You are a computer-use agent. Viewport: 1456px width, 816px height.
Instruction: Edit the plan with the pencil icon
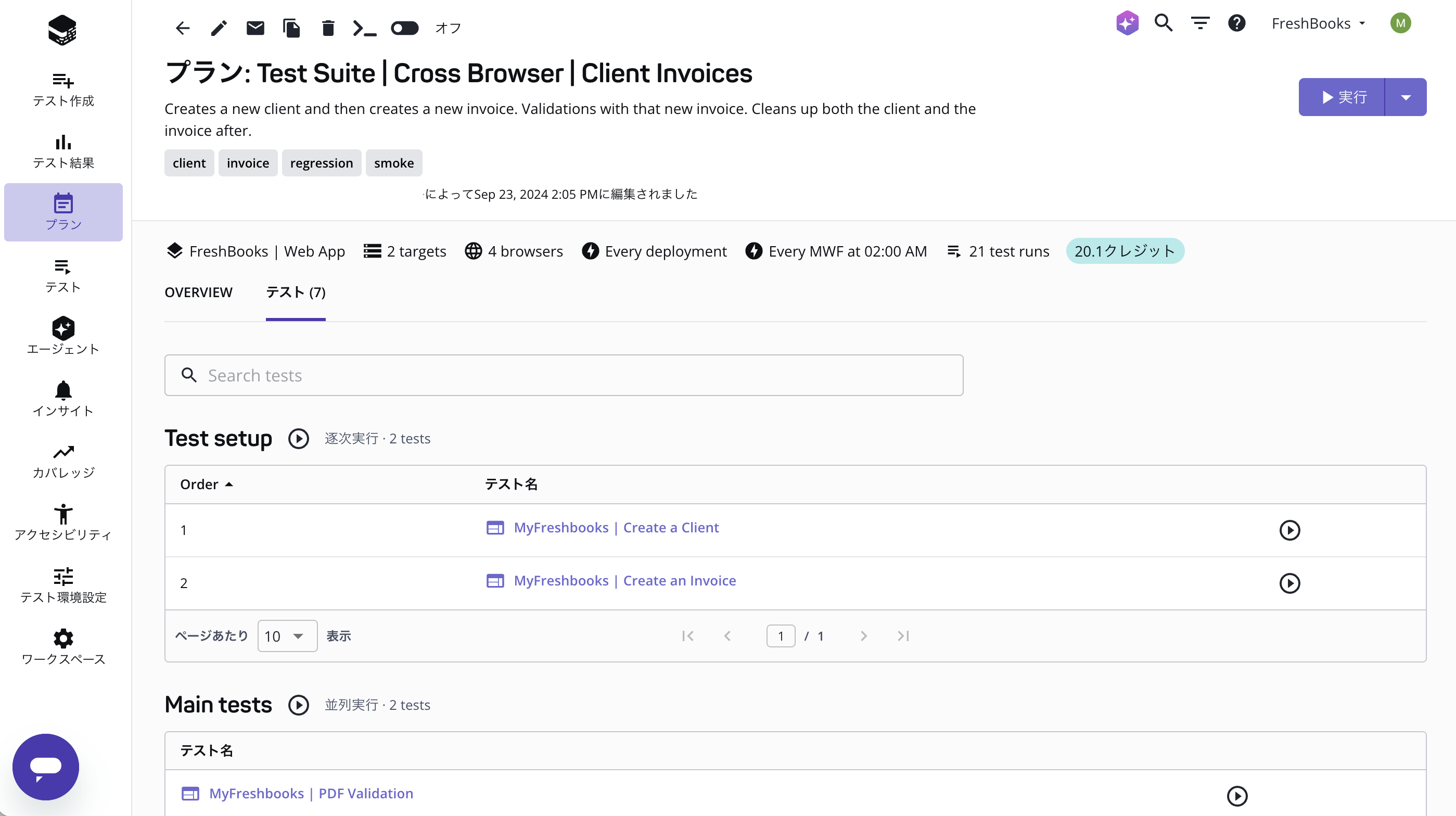point(219,28)
